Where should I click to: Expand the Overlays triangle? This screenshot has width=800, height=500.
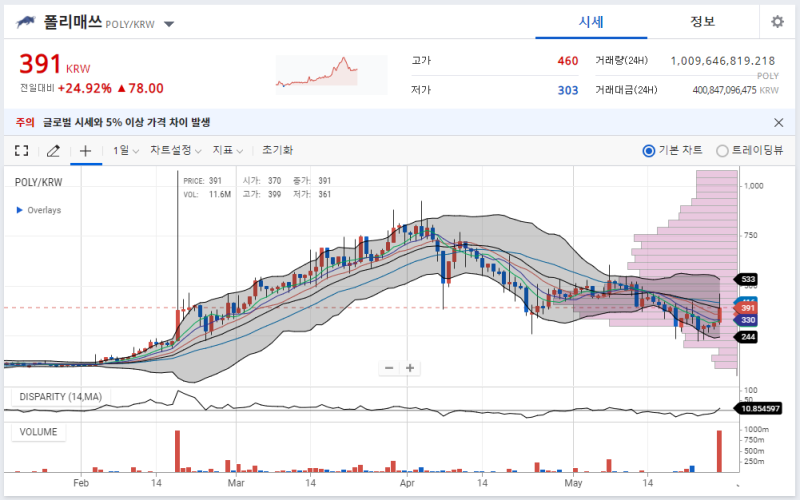coord(19,210)
